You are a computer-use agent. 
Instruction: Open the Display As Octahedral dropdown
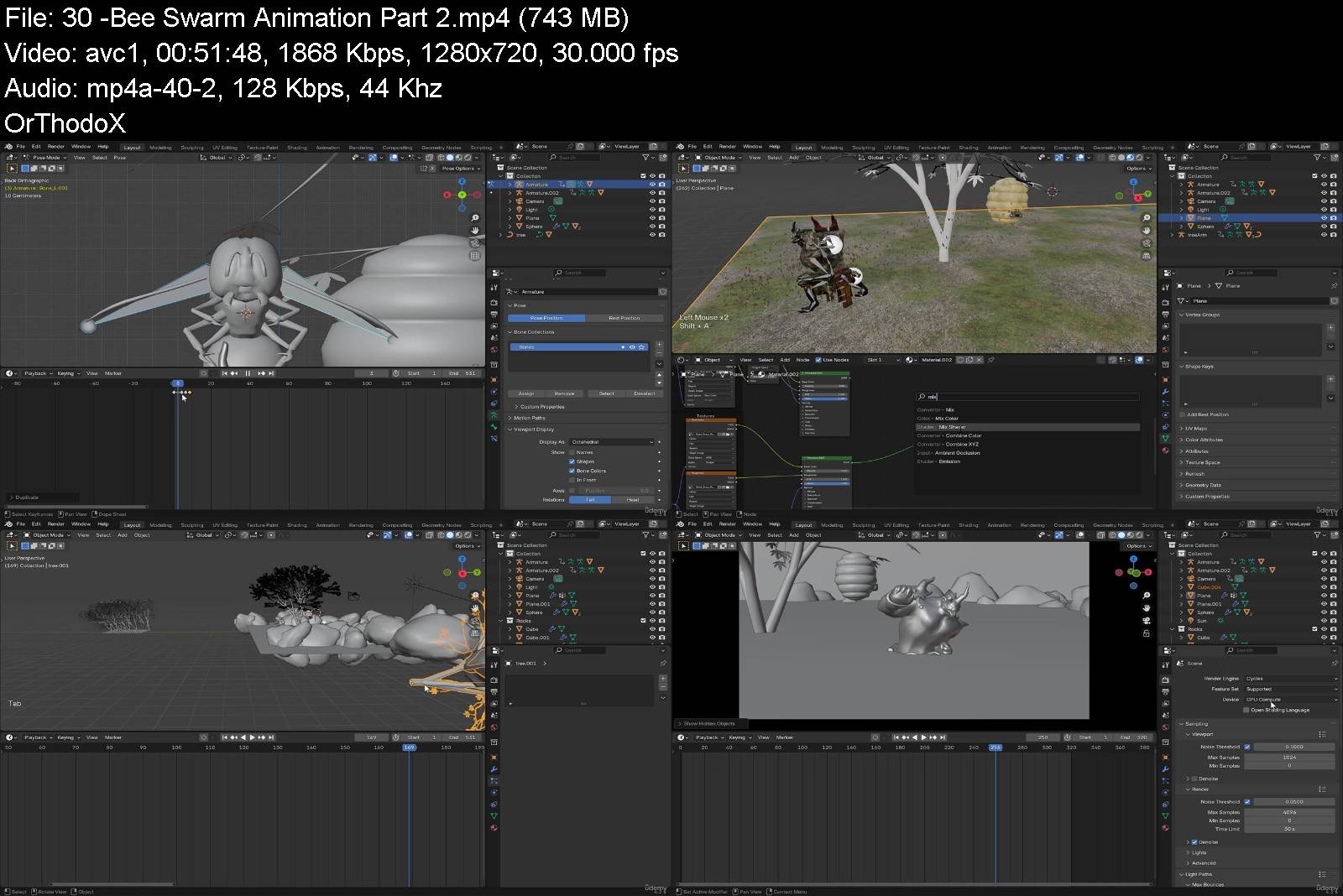(612, 442)
